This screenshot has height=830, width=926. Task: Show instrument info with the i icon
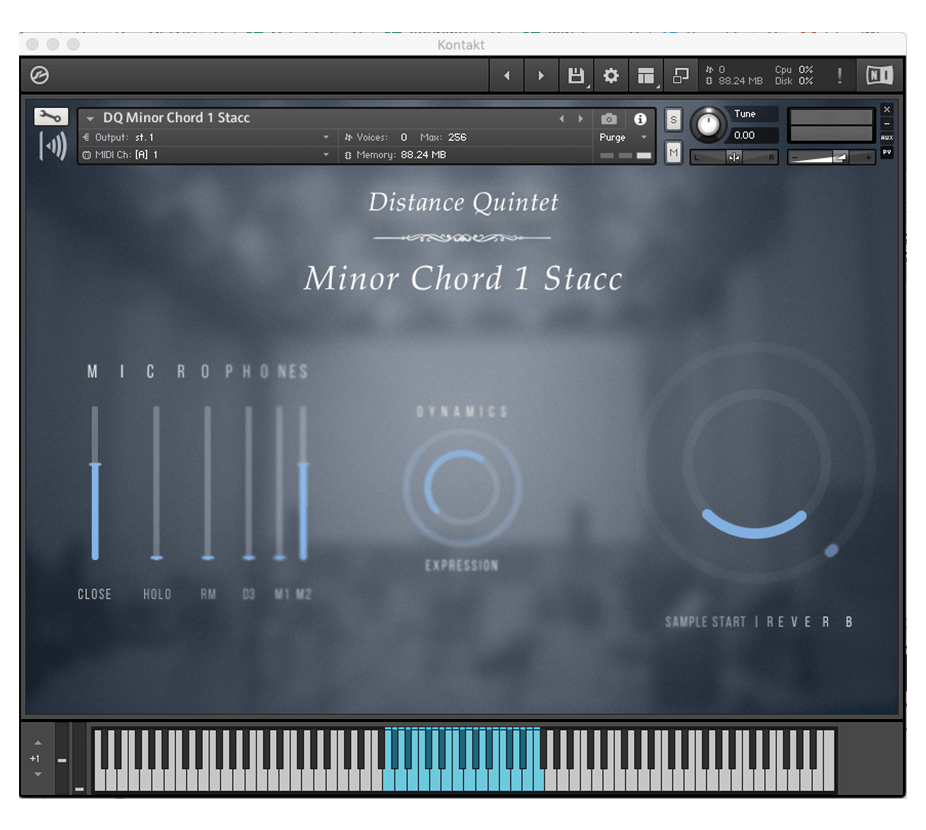point(640,119)
